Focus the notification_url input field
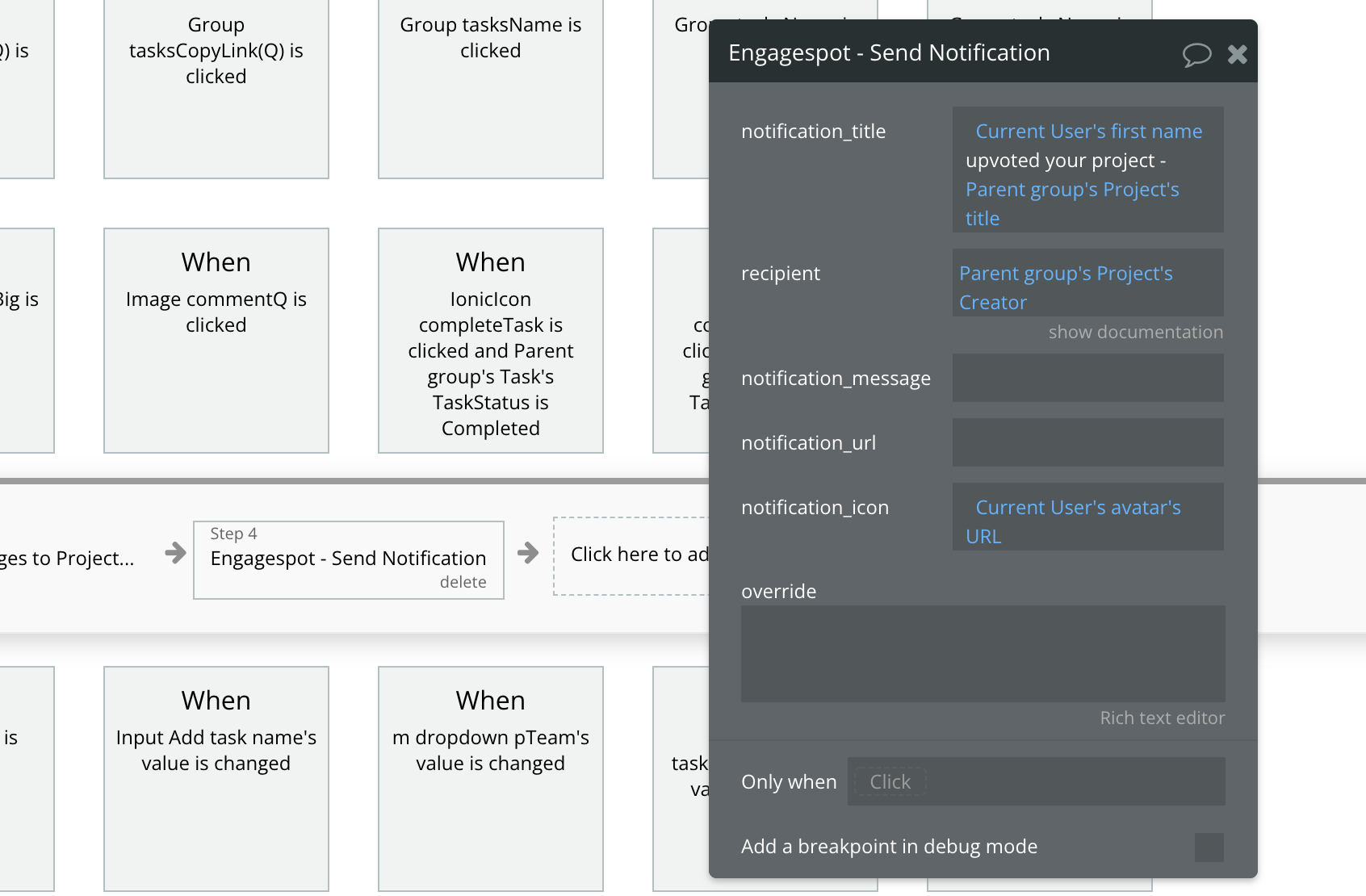Viewport: 1366px width, 896px height. tap(1087, 442)
